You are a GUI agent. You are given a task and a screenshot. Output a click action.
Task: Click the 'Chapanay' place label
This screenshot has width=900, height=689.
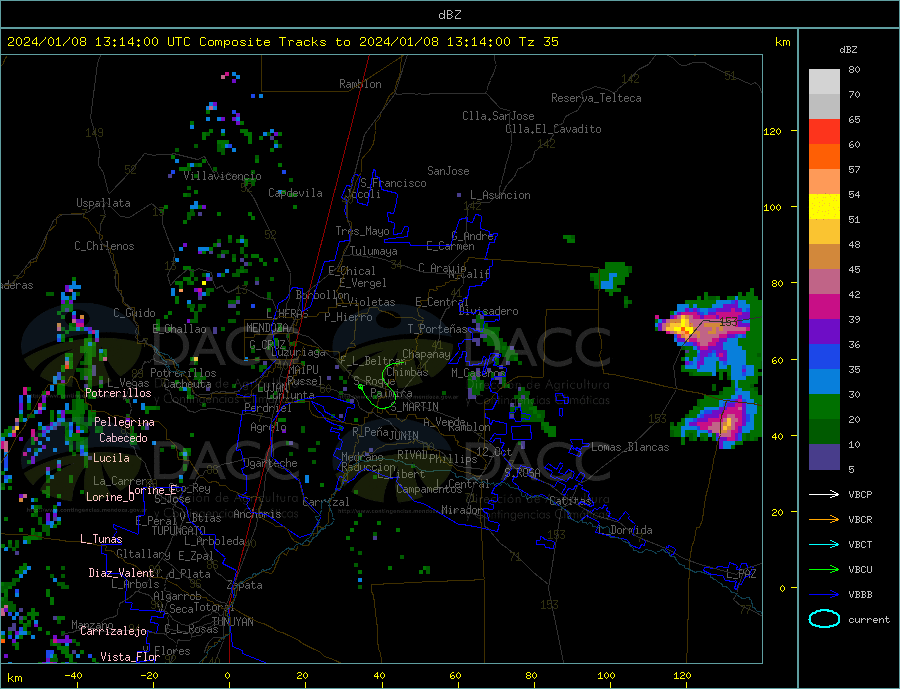(x=426, y=354)
